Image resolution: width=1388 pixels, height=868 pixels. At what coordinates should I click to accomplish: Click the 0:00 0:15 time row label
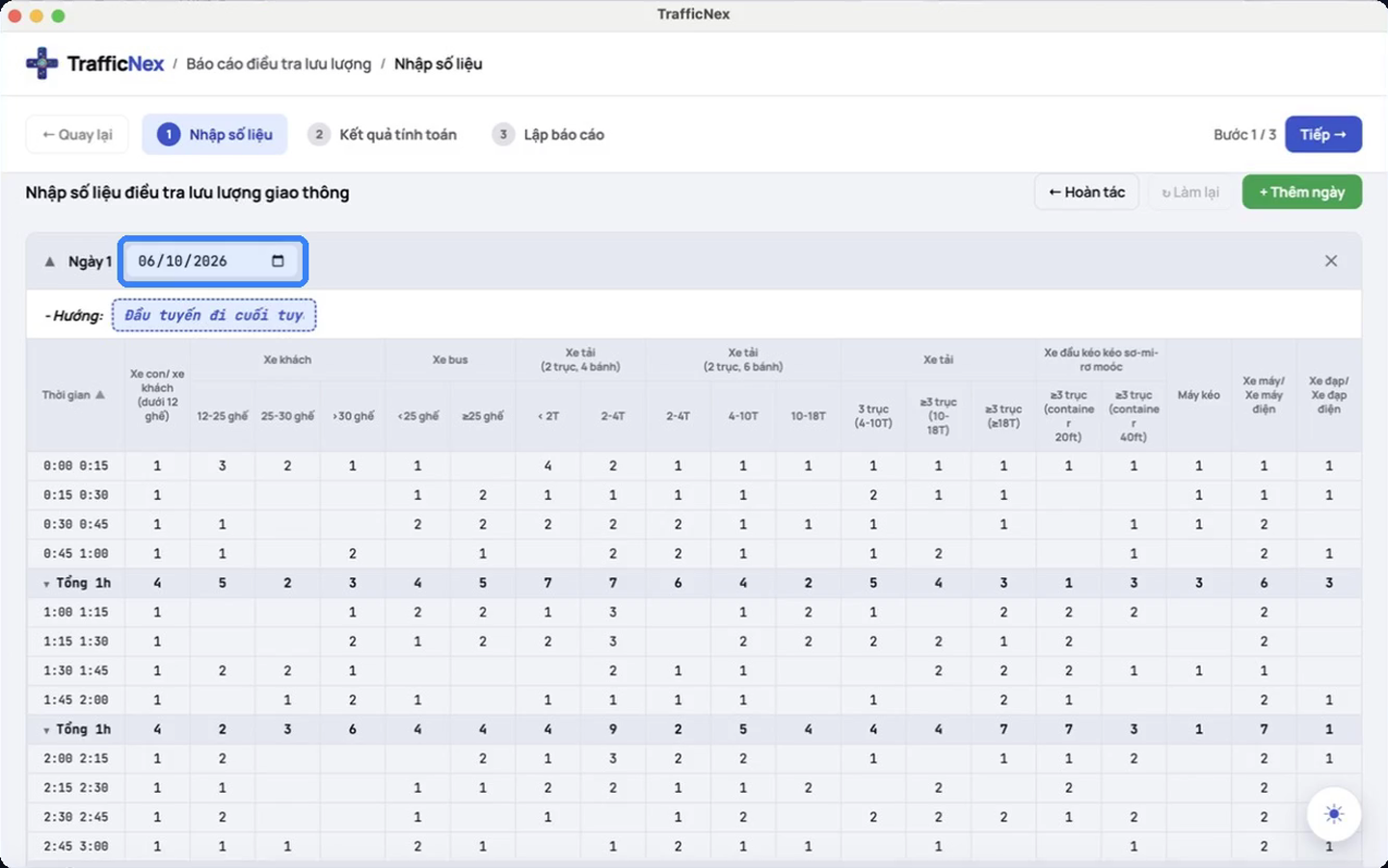(76, 466)
